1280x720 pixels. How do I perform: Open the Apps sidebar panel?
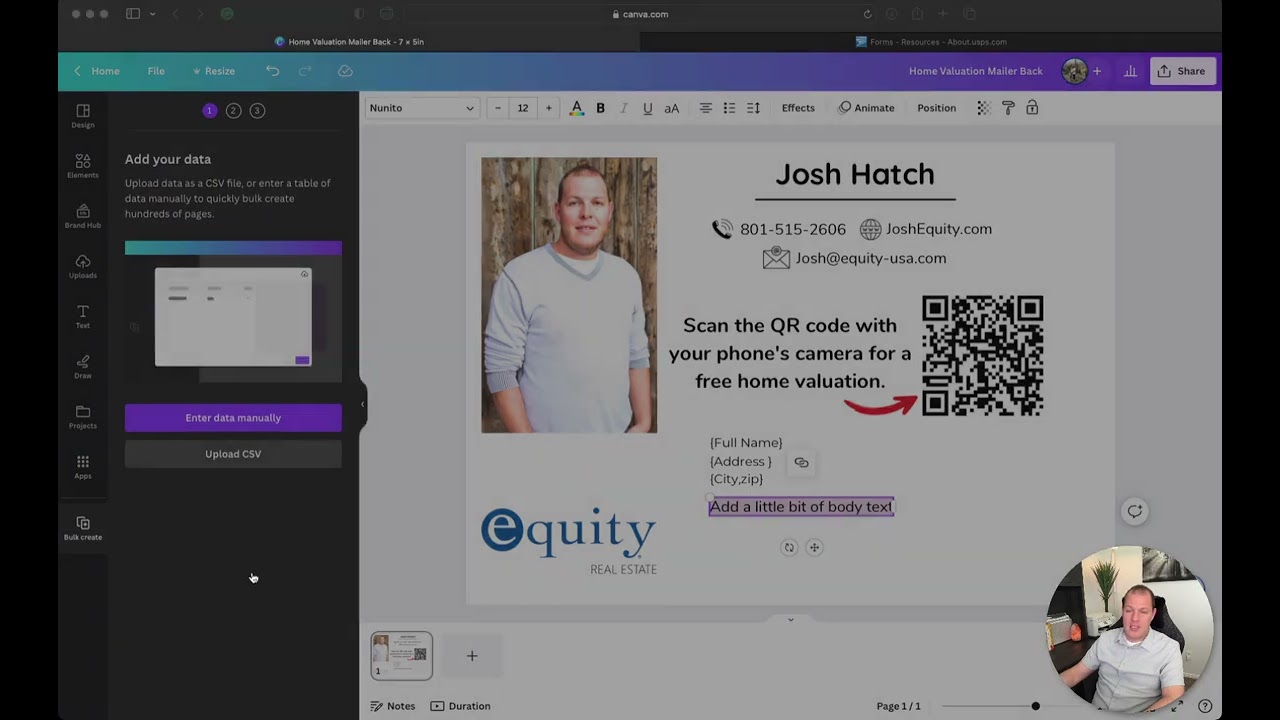(83, 466)
